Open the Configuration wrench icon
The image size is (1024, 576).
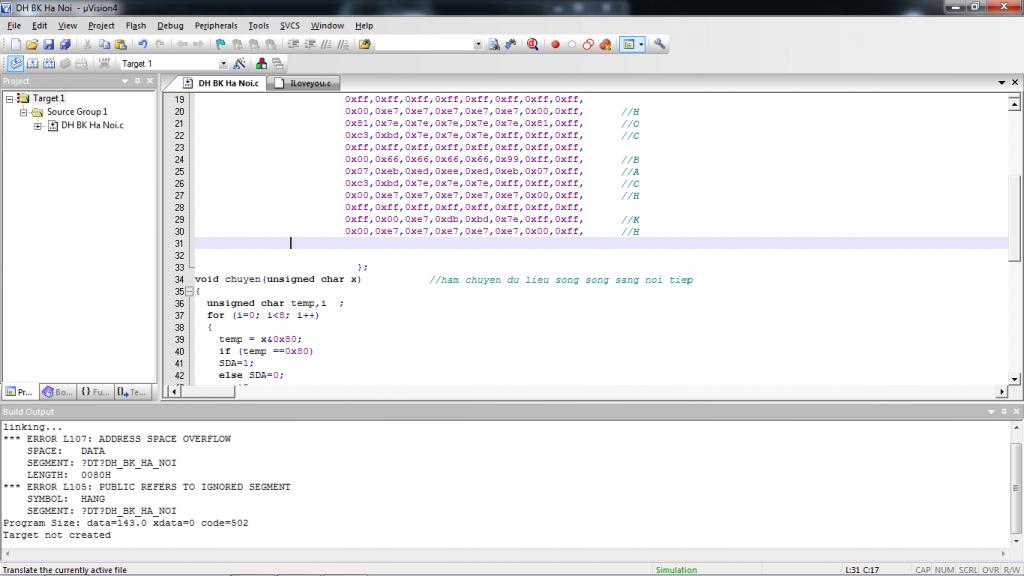(659, 44)
